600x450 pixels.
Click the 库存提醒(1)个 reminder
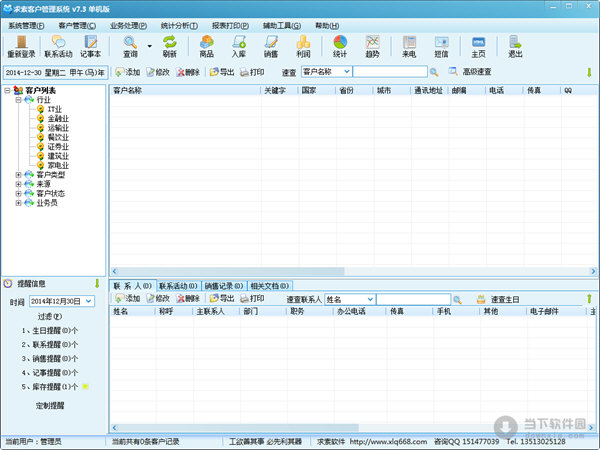[50, 387]
